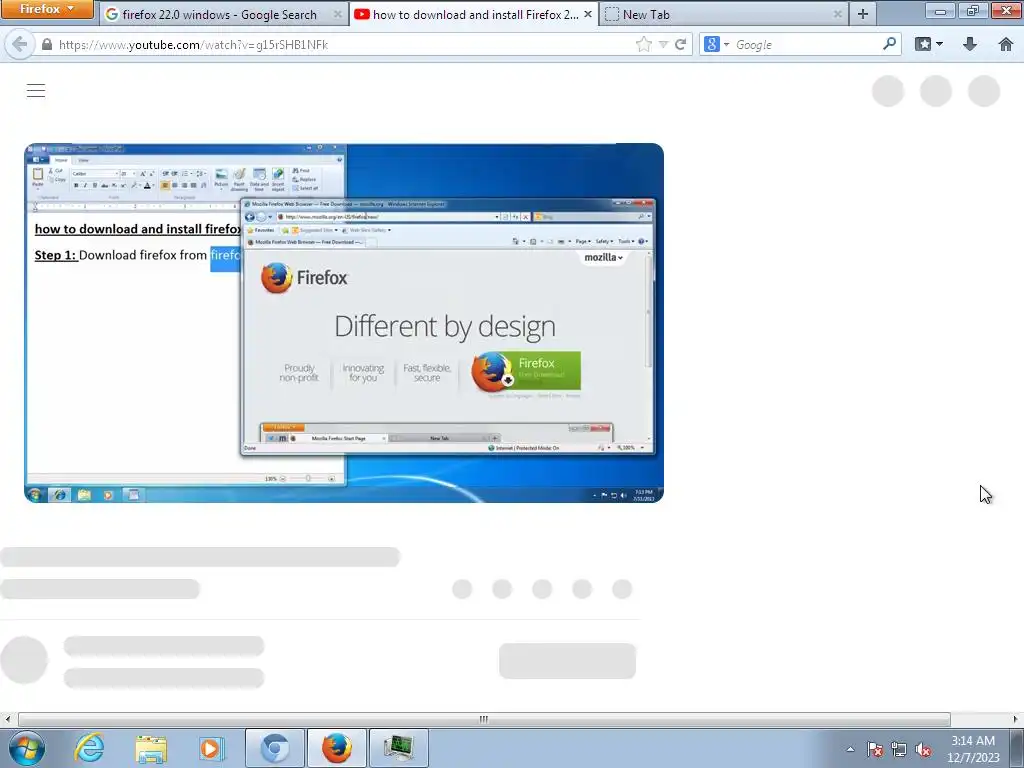Viewport: 1024px width, 768px height.
Task: Click the taskbar clock showing 3:14 AM
Action: [973, 749]
